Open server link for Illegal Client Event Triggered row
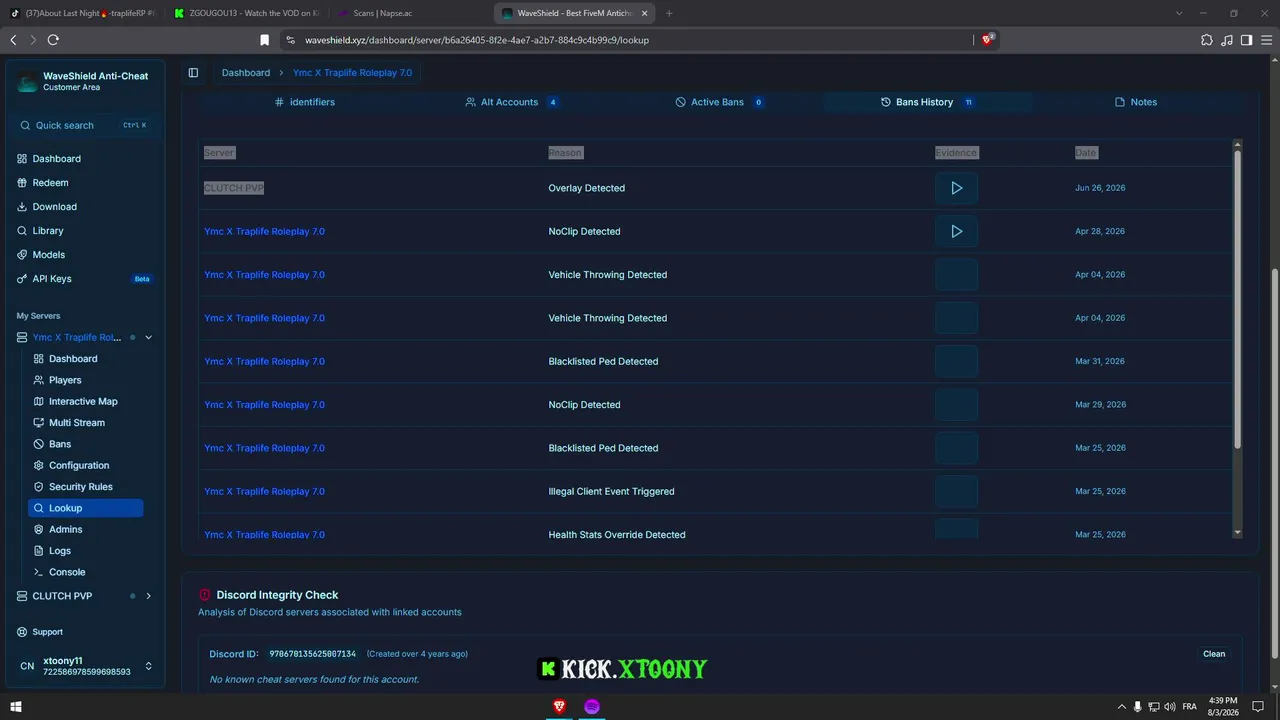1280x720 pixels. (x=264, y=491)
